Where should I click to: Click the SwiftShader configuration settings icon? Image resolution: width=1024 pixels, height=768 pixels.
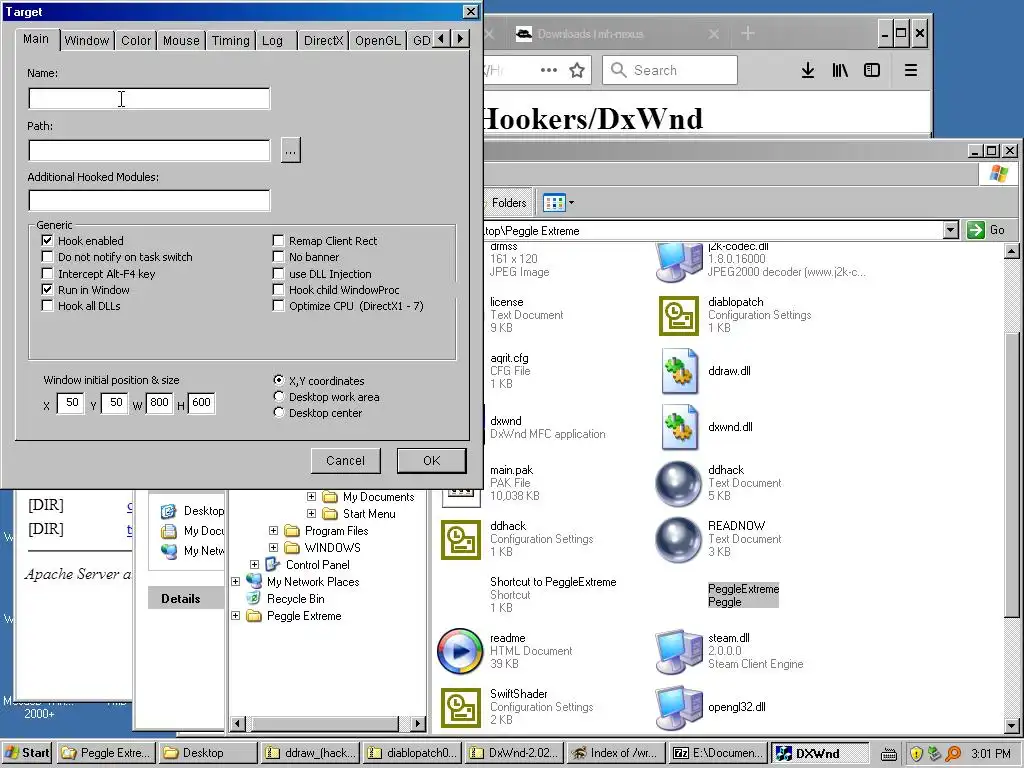pyautogui.click(x=460, y=707)
